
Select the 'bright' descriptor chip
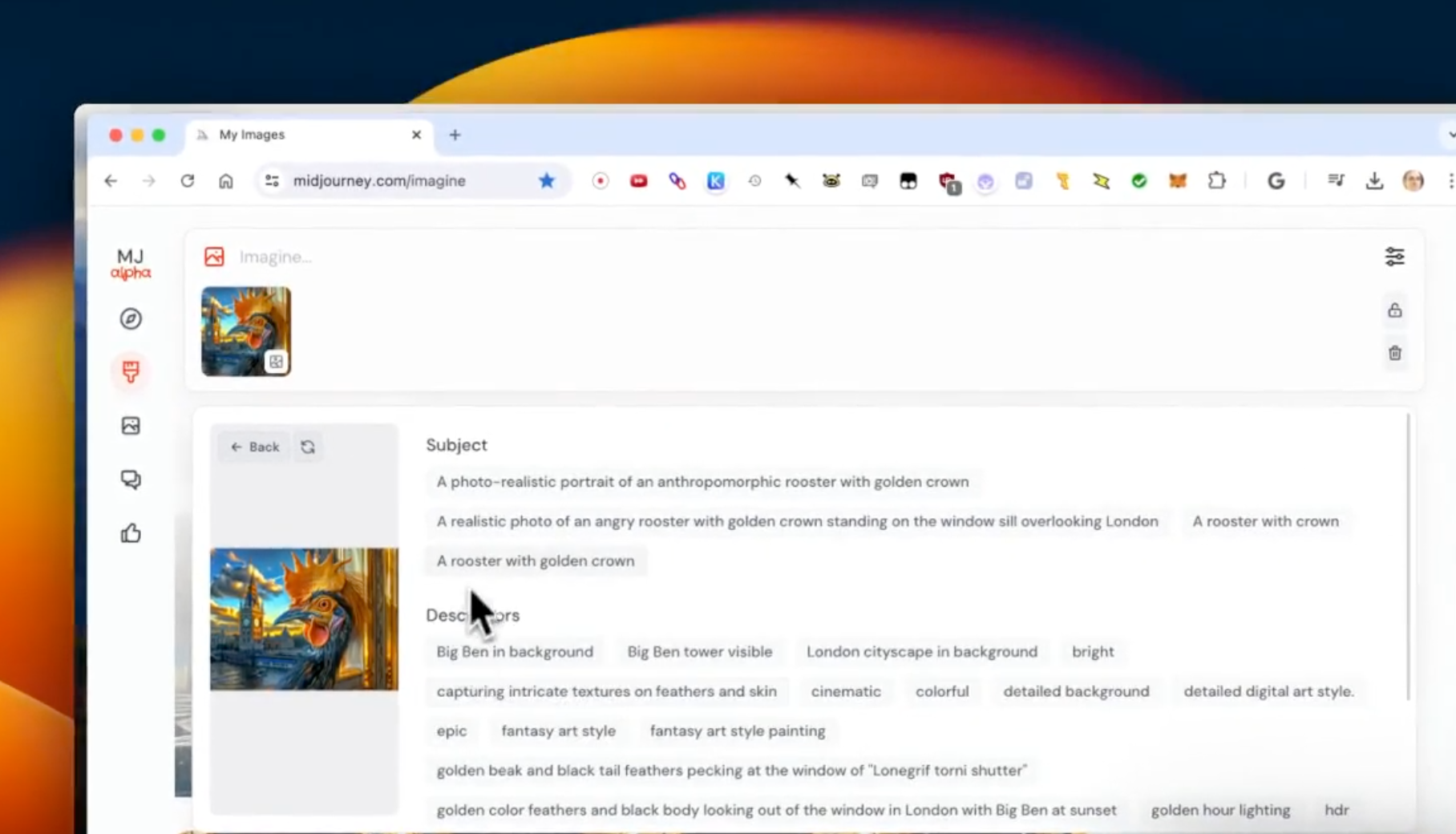coord(1093,652)
